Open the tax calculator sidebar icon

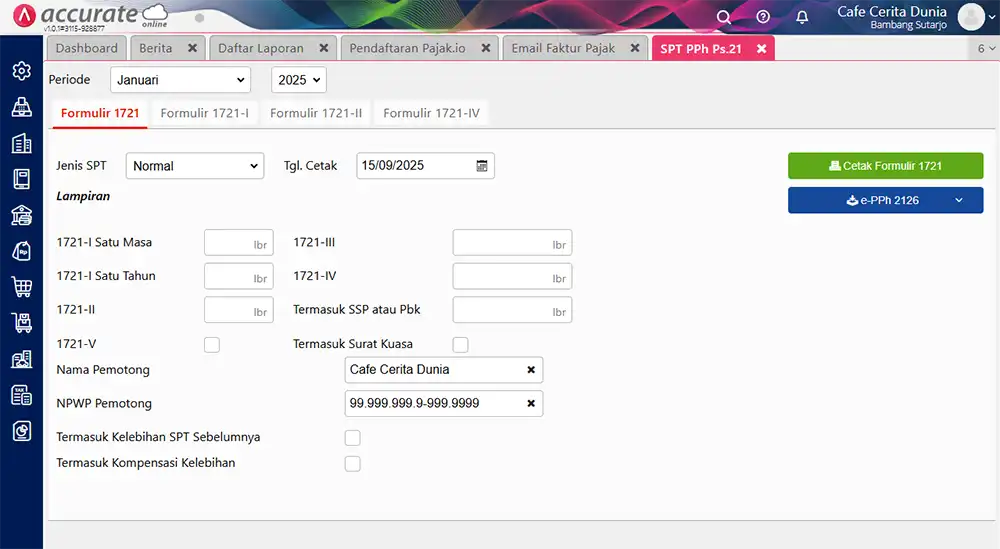(22, 395)
